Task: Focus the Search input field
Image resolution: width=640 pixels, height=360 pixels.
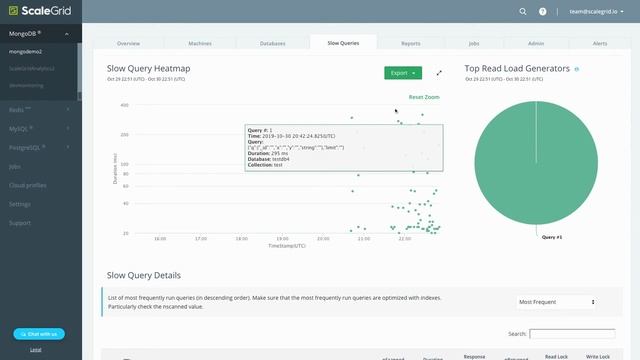Action: 572,334
